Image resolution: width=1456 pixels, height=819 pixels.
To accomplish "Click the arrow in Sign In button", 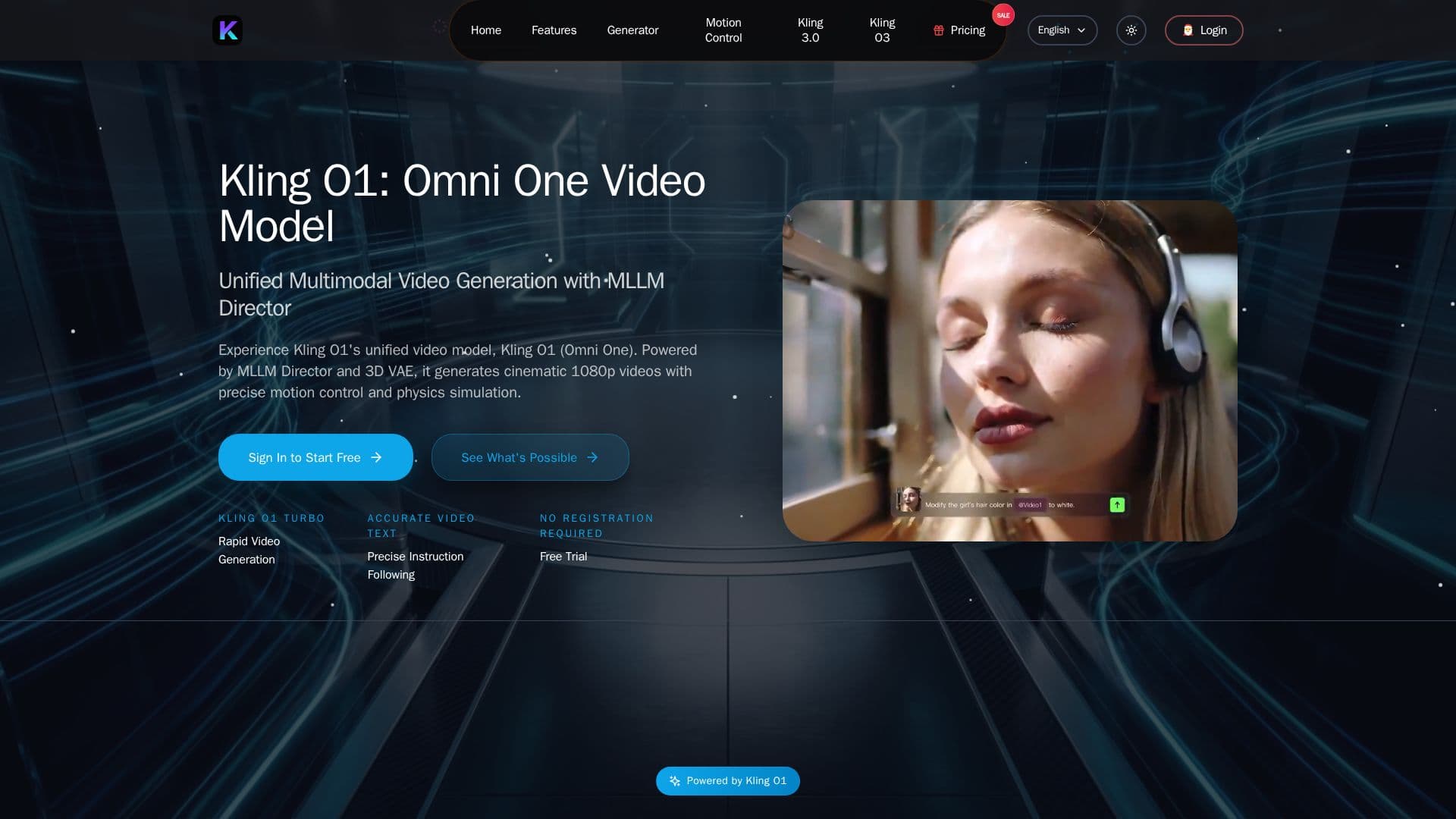I will click(x=376, y=457).
